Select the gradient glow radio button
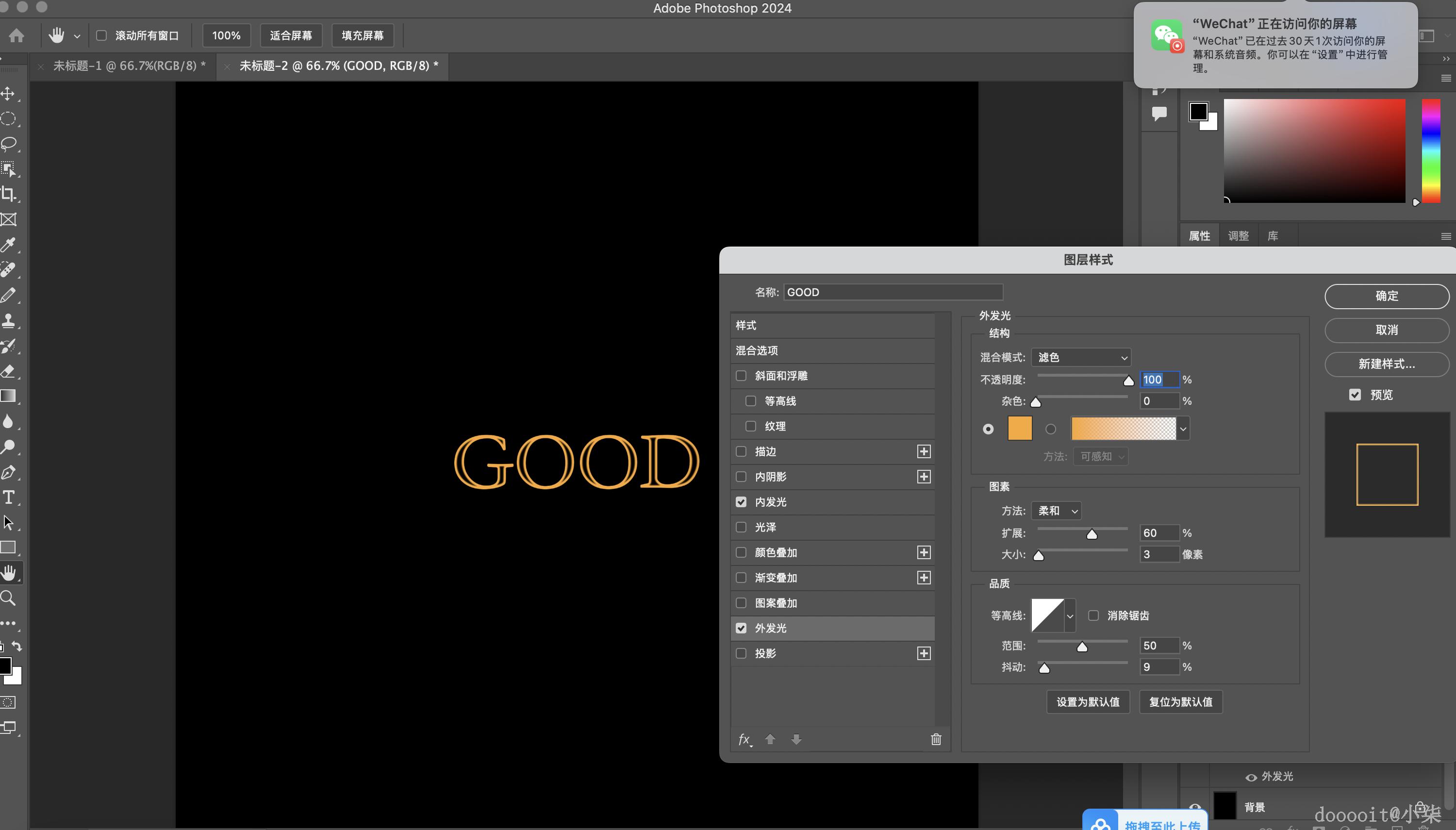The height and width of the screenshot is (830, 1456). click(x=1050, y=429)
